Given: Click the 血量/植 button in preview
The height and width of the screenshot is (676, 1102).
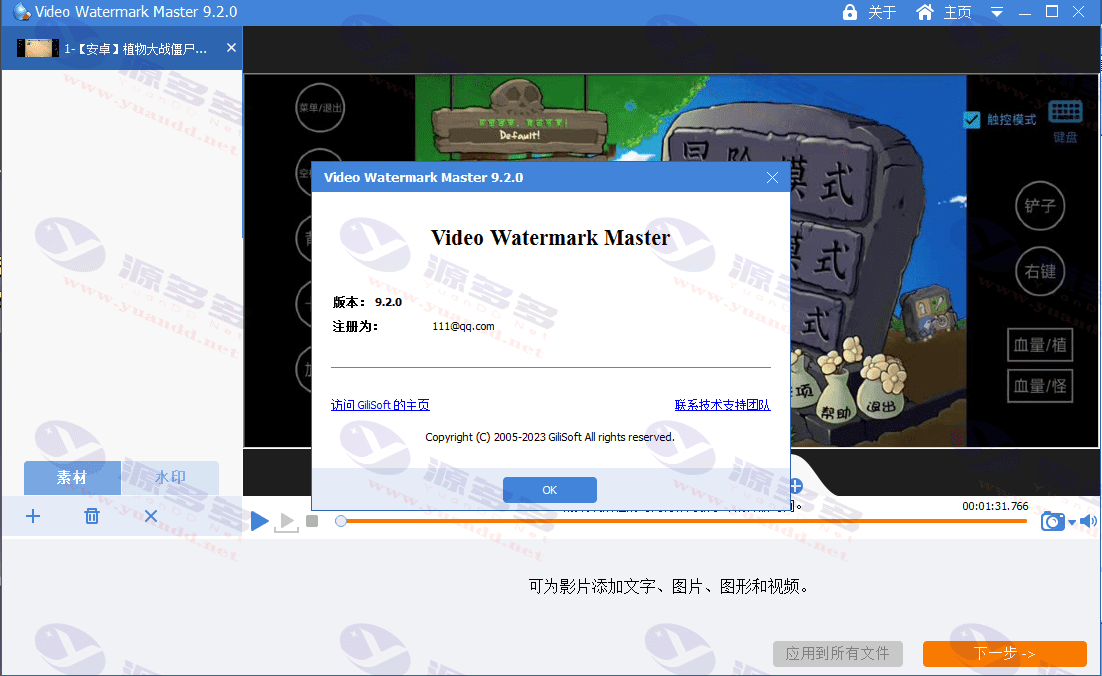Looking at the screenshot, I should [1040, 345].
